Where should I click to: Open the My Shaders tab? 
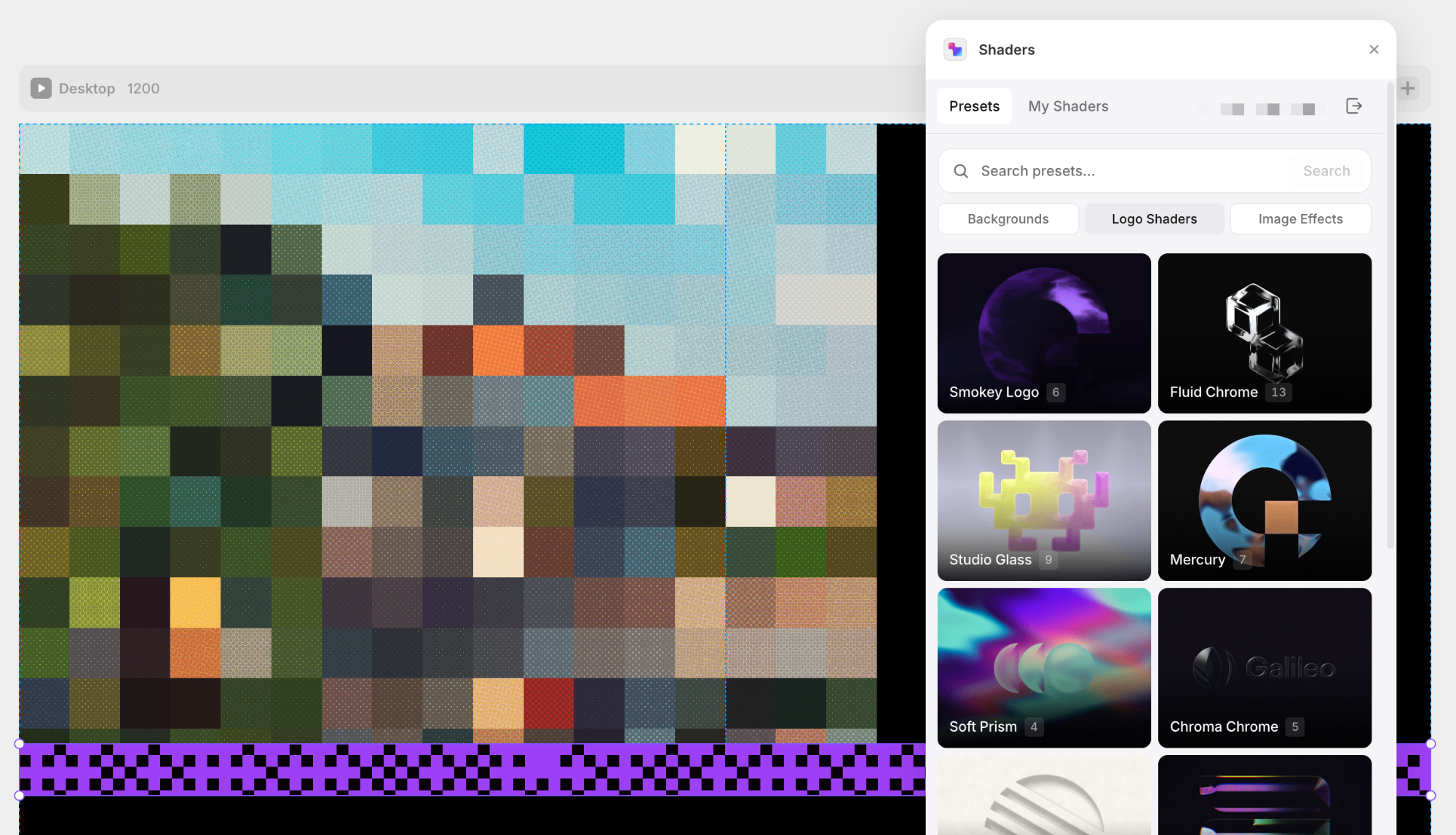coord(1068,106)
